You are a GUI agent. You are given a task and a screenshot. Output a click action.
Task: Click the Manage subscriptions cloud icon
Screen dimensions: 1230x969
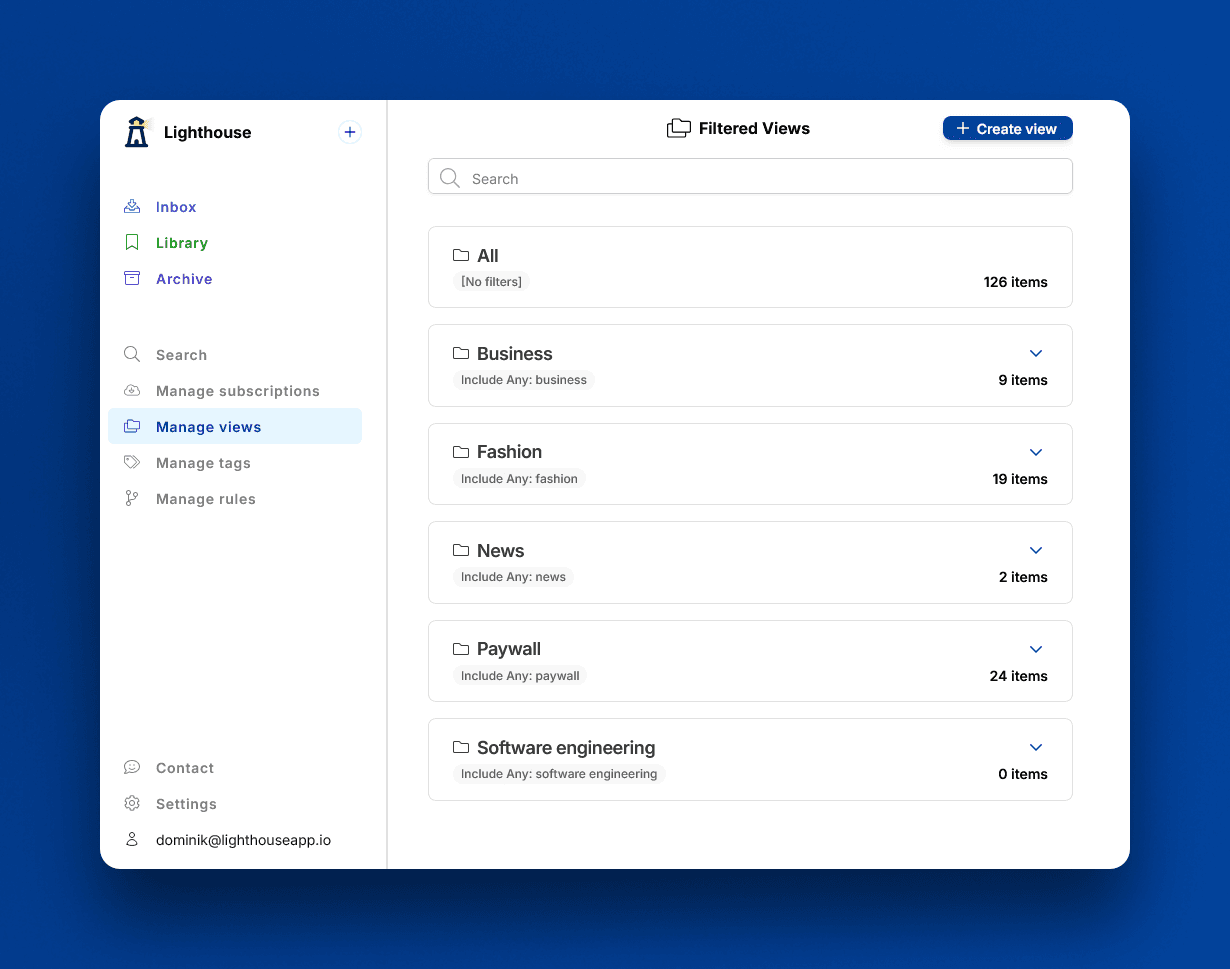click(132, 391)
